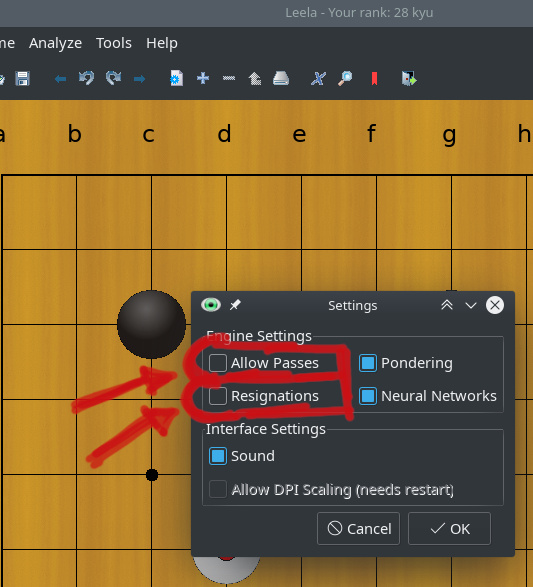This screenshot has width=533, height=587.
Task: Click the document with gear icon
Action: 176,79
